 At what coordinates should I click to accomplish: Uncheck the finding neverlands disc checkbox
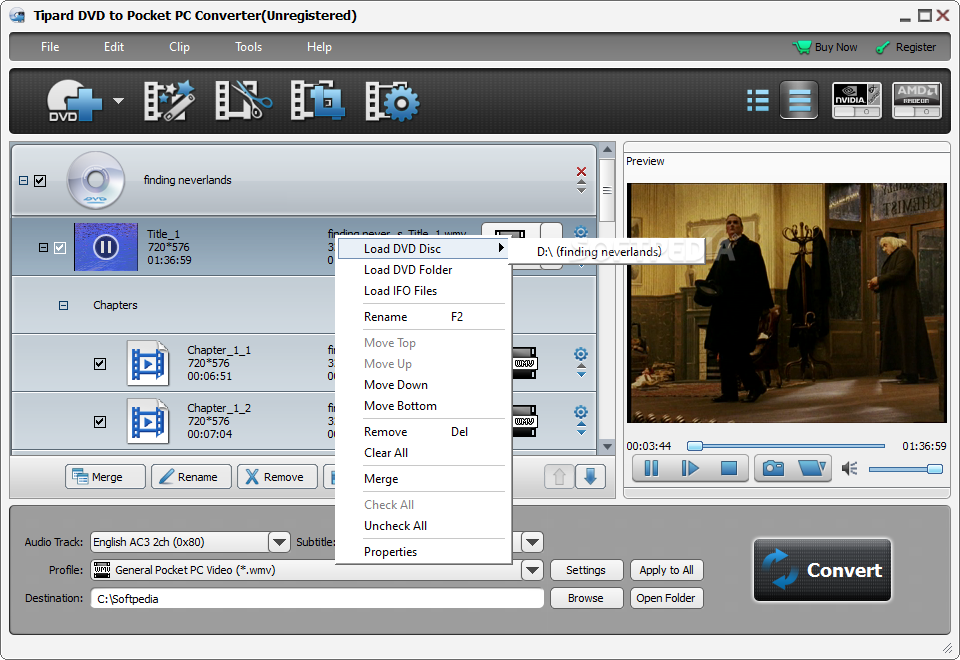40,181
